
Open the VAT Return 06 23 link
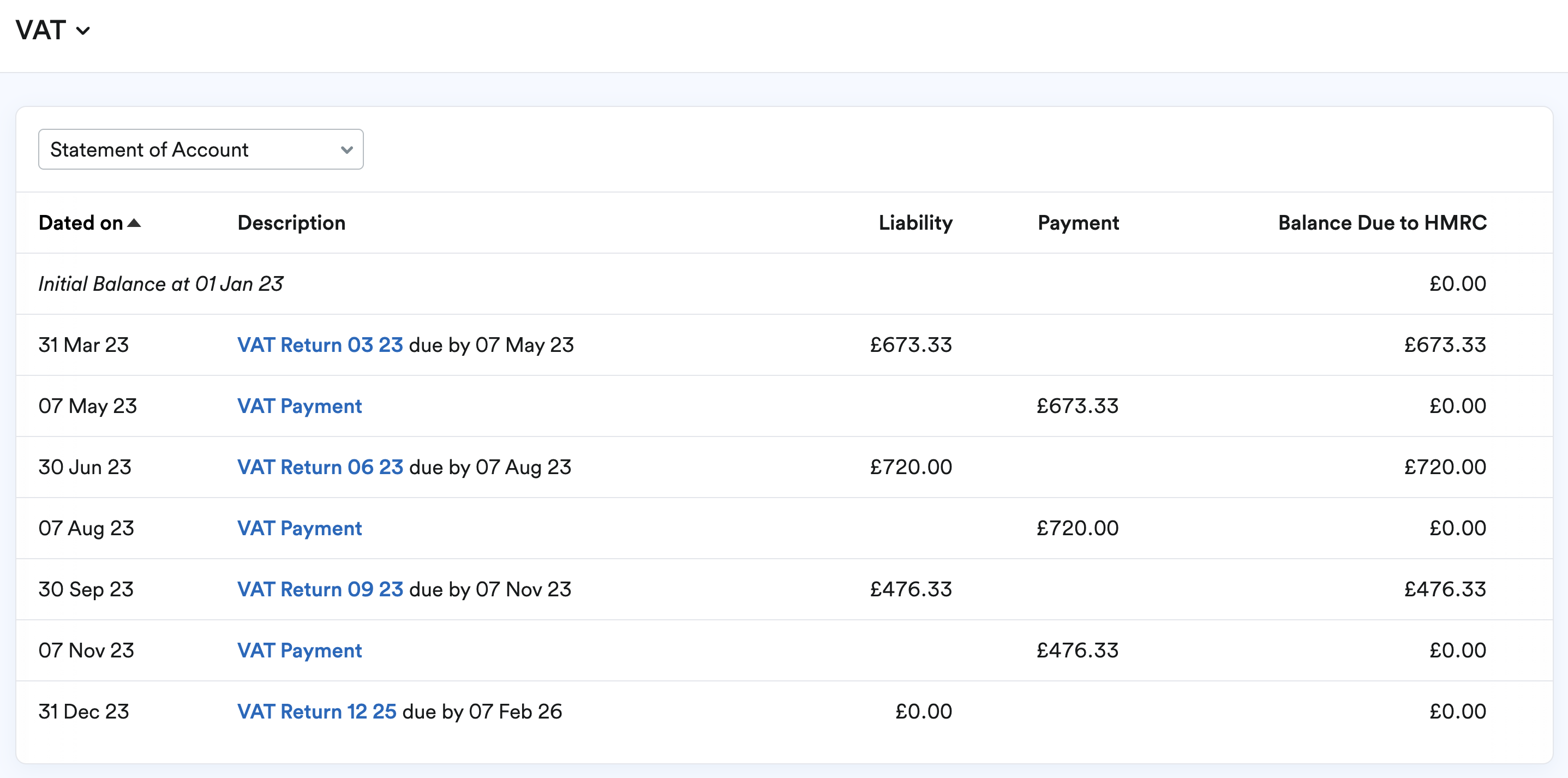[320, 467]
